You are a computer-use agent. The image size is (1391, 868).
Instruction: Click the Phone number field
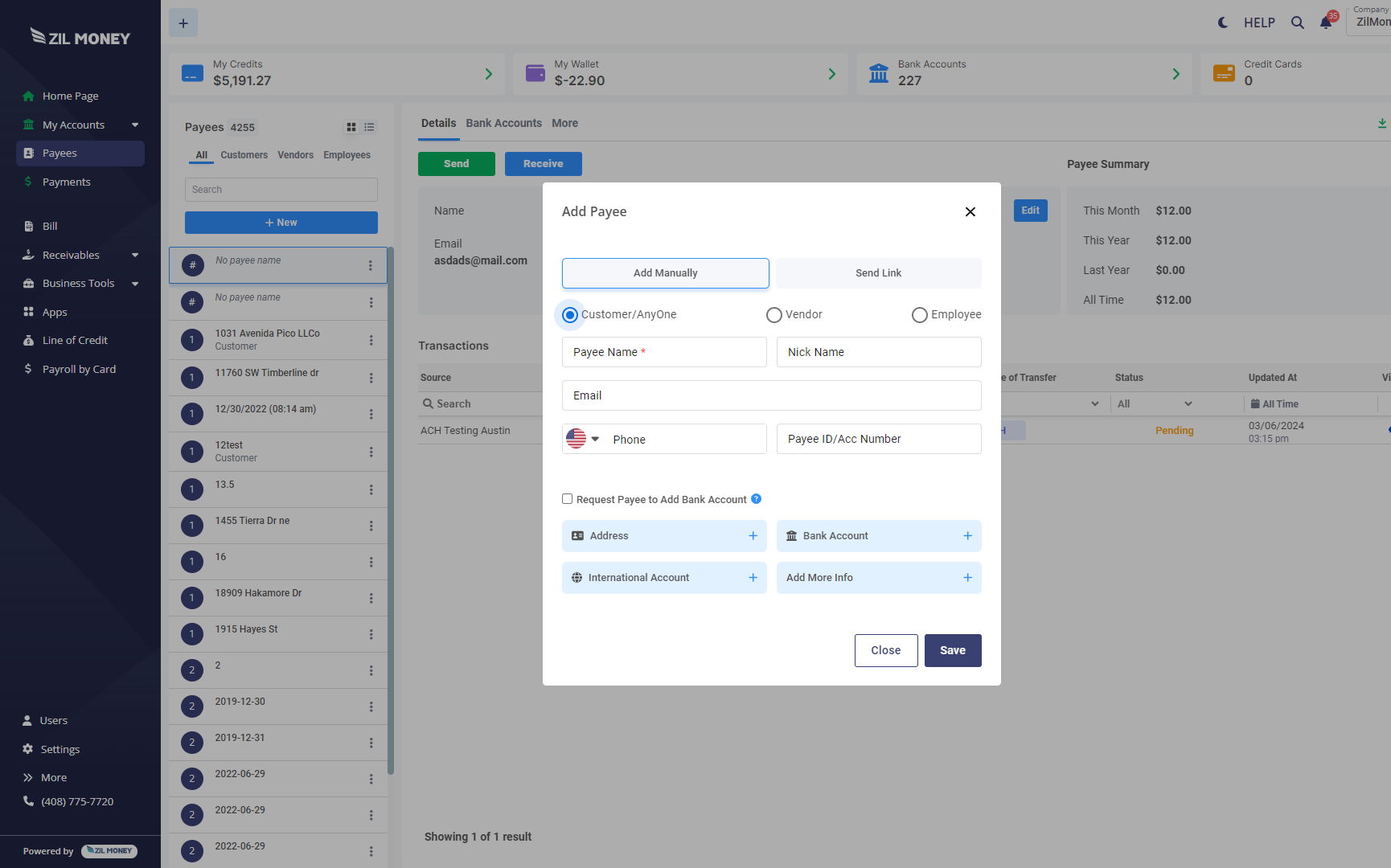click(685, 440)
